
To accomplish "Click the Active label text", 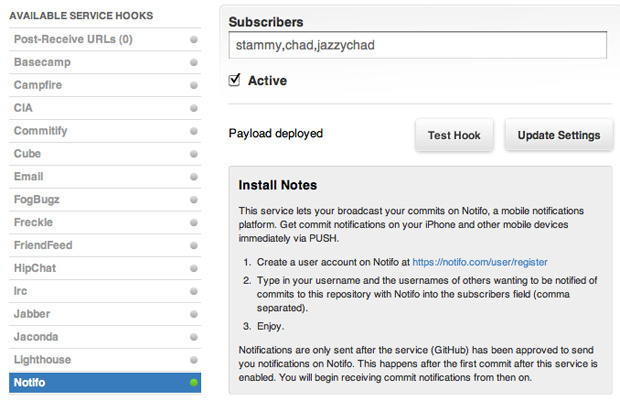I will 267,80.
